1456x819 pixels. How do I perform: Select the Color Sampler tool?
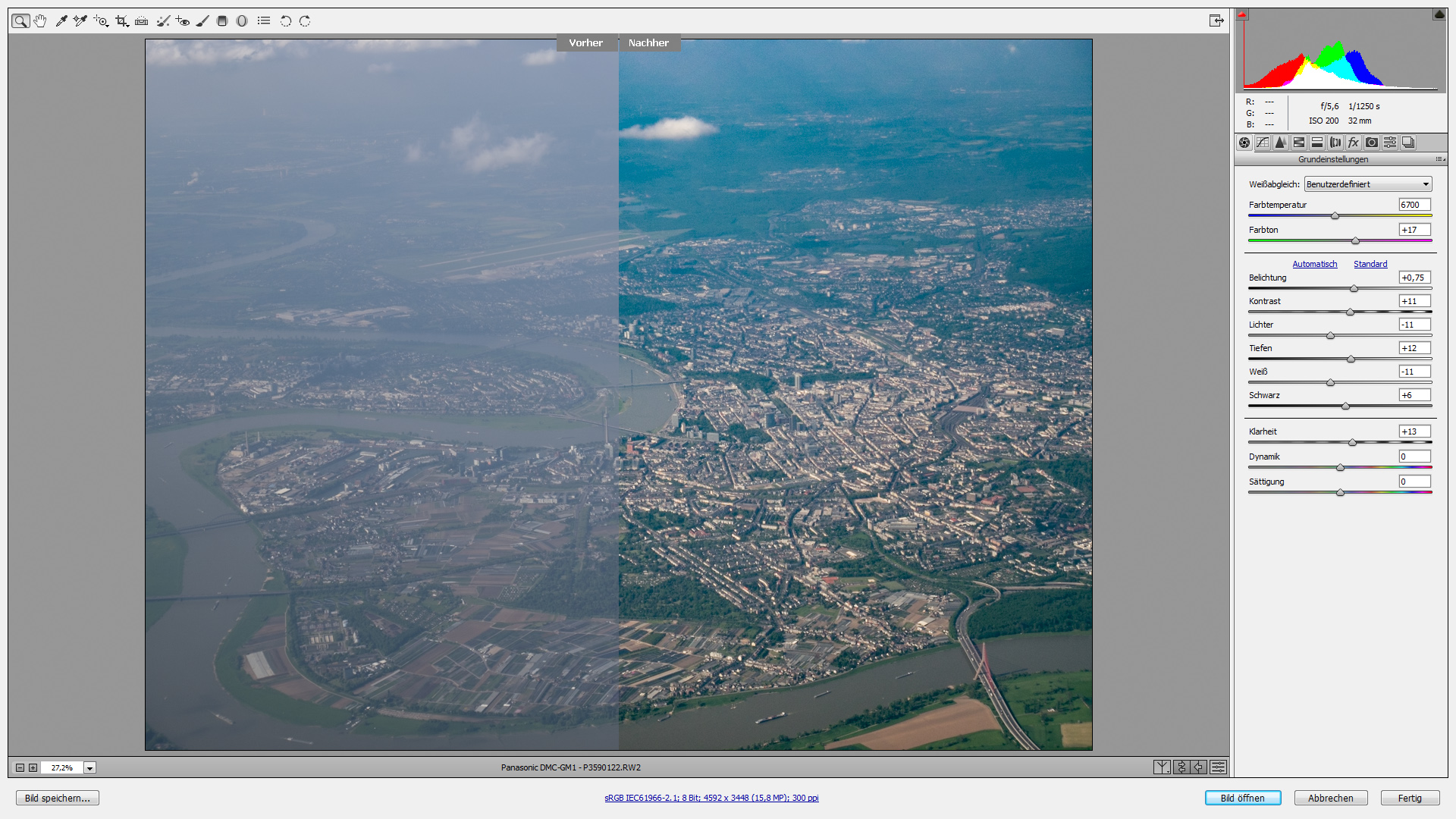(x=80, y=21)
